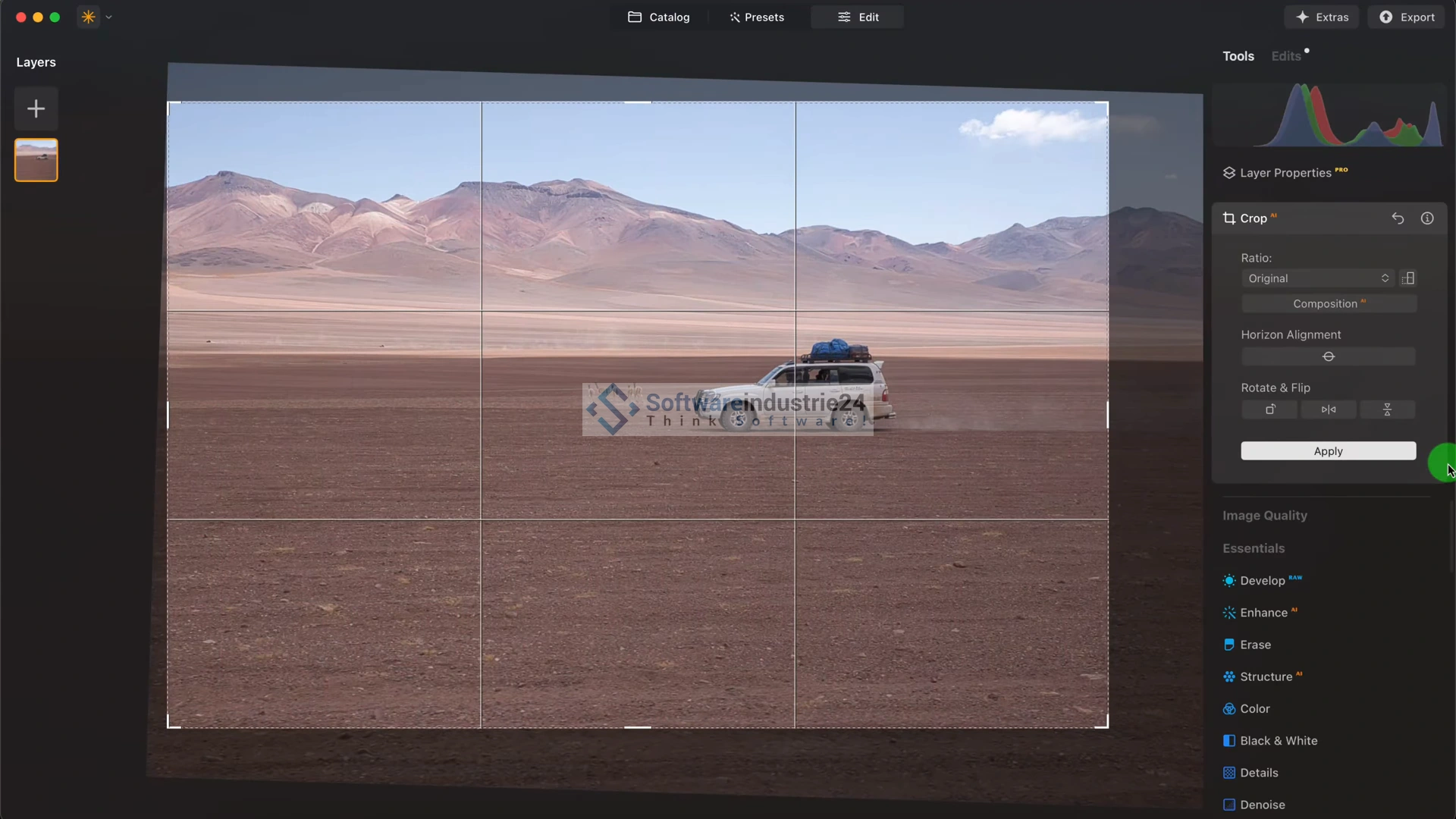Viewport: 1456px width, 819px height.
Task: Switch to the Catalog tab
Action: pyautogui.click(x=658, y=17)
